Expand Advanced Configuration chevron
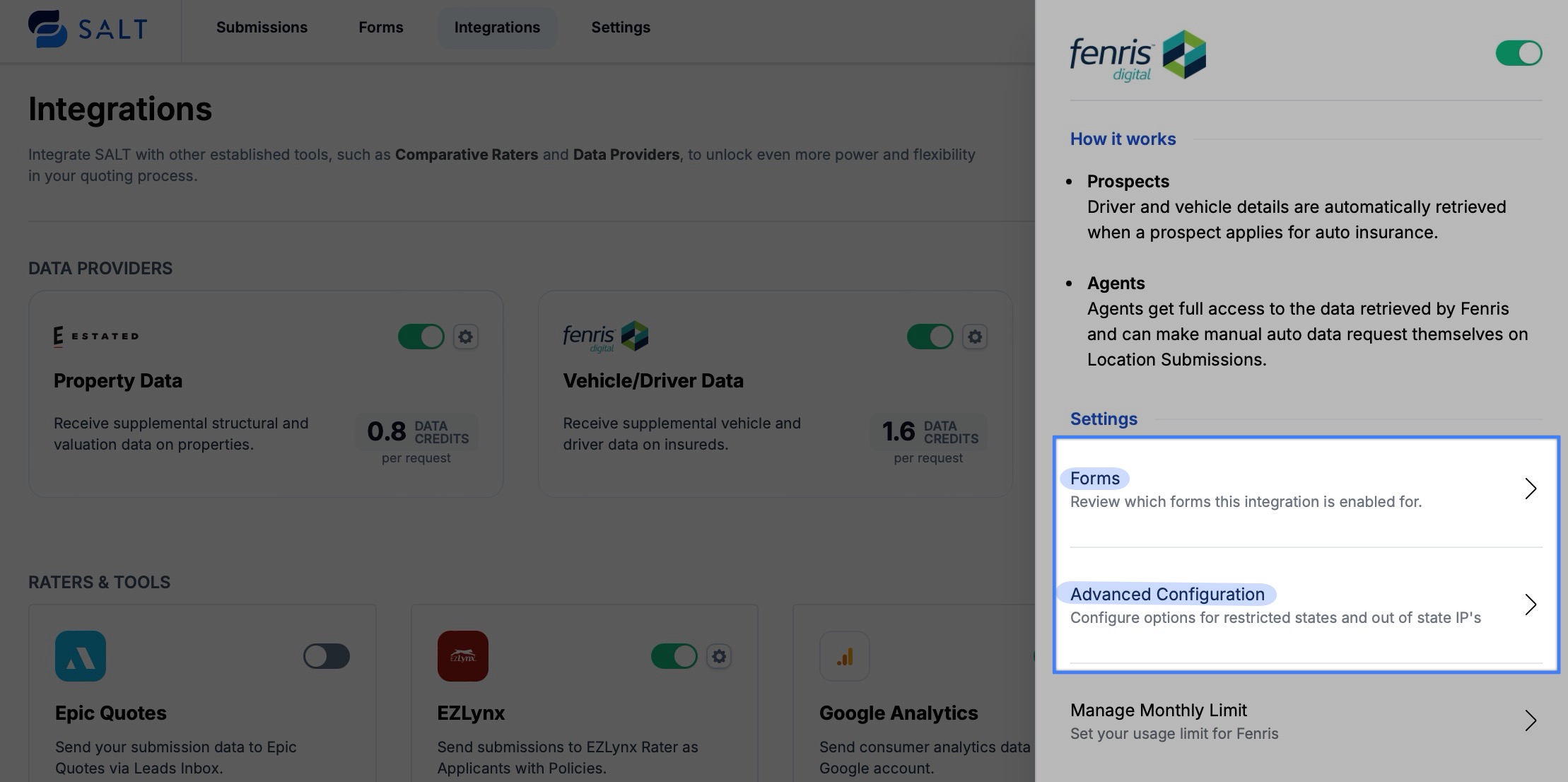 click(1531, 605)
